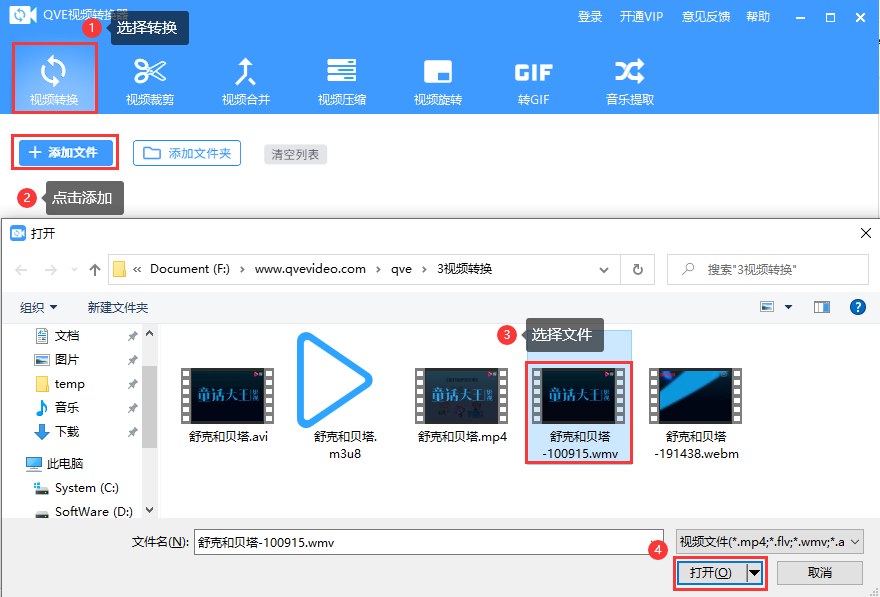Open the view options dropdown arrow
Viewport: 880px width, 597px height.
[789, 307]
